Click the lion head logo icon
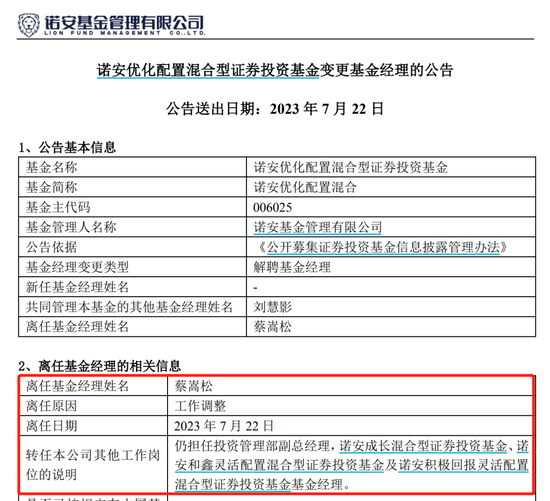This screenshot has height=501, width=550. click(29, 25)
